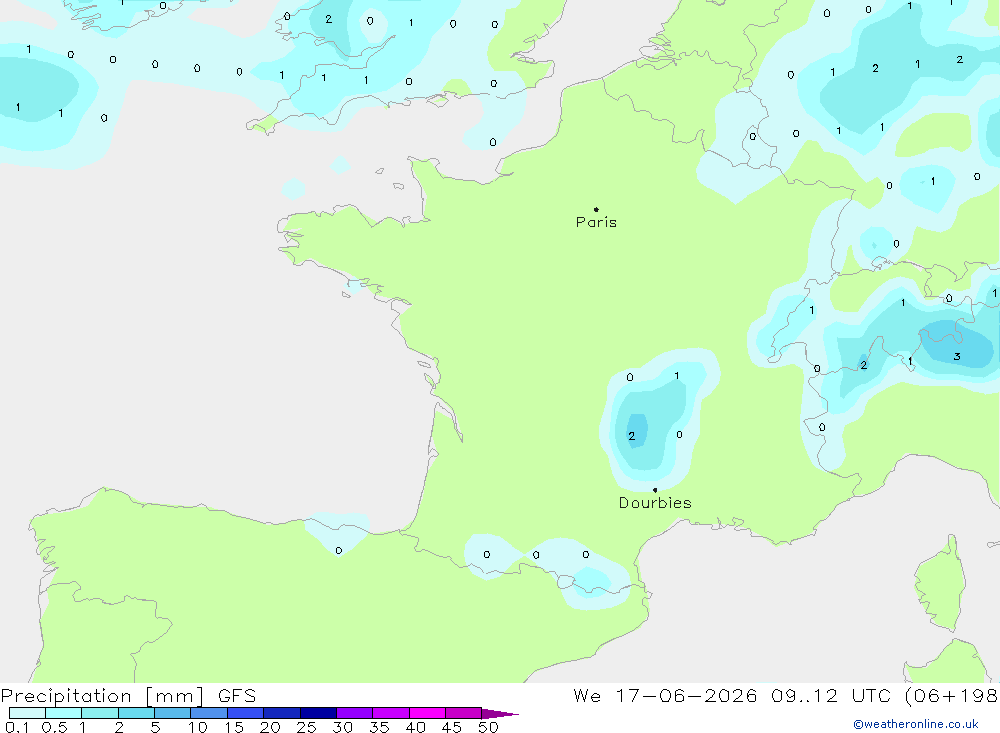The width and height of the screenshot is (1000, 733).
Task: Select the Dourbies location marker dot
Action: pos(655,490)
